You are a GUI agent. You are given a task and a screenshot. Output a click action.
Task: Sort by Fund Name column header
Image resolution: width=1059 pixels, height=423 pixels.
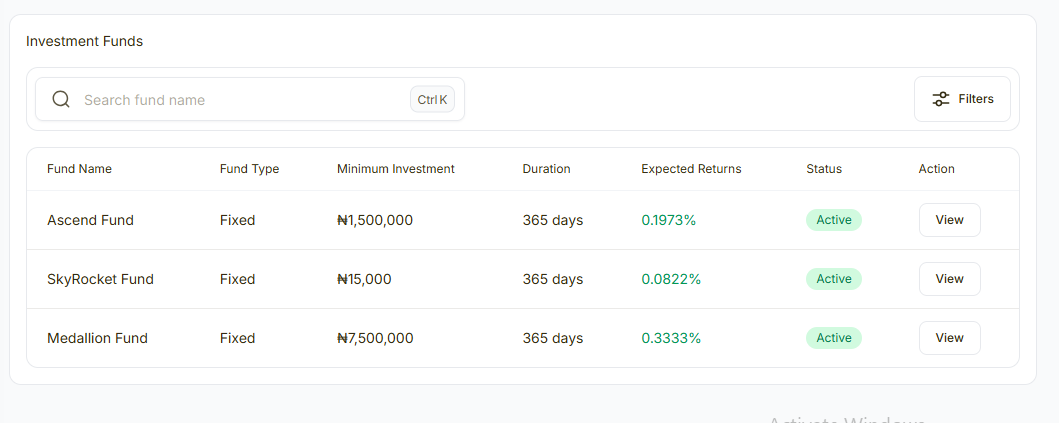tap(79, 169)
